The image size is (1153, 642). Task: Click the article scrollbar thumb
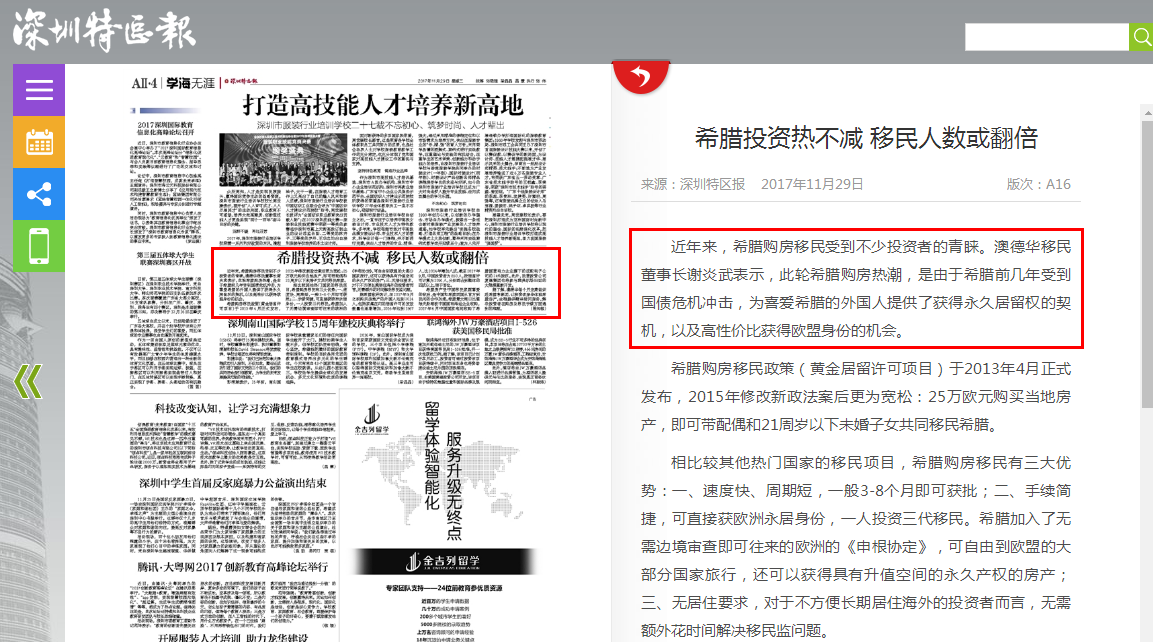pos(1147,265)
